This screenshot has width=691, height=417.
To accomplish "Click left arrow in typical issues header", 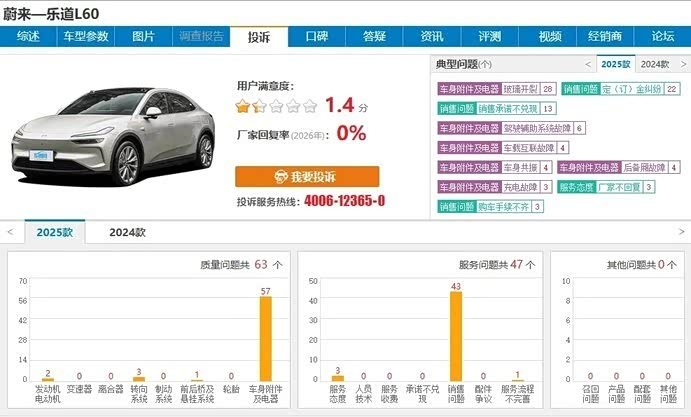I will (x=588, y=64).
